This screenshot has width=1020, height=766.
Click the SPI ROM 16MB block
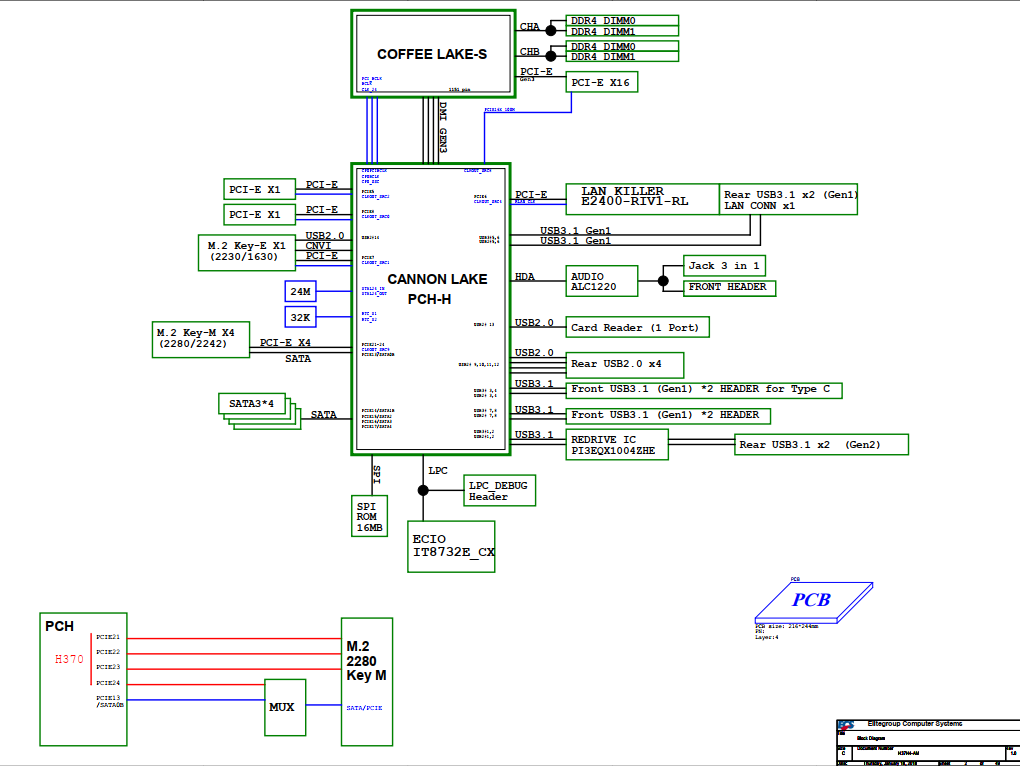pos(369,516)
